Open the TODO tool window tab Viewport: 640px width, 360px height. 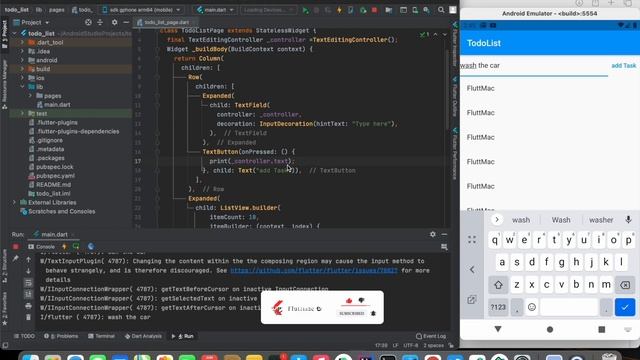click(24, 336)
